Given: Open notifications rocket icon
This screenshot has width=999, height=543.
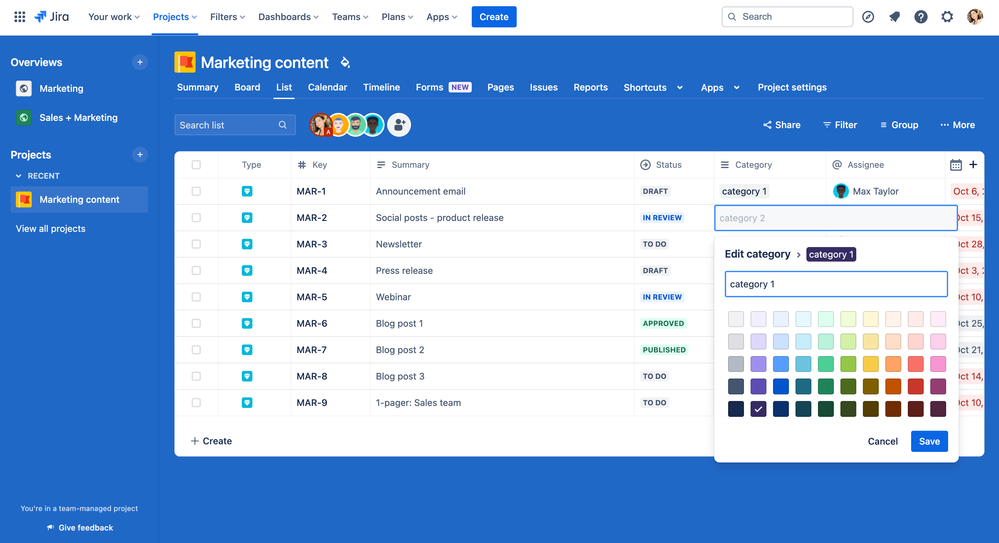Looking at the screenshot, I should tap(895, 17).
